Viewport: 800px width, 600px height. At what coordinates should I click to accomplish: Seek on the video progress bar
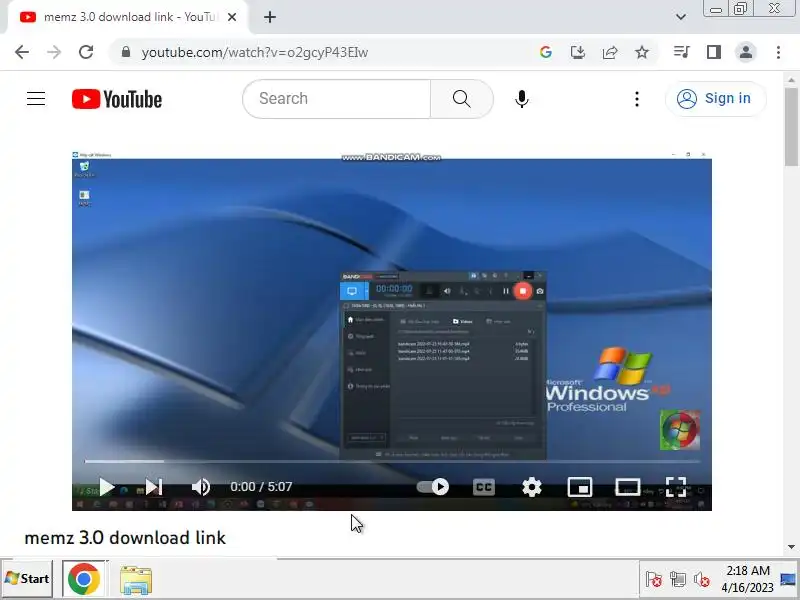pos(392,461)
